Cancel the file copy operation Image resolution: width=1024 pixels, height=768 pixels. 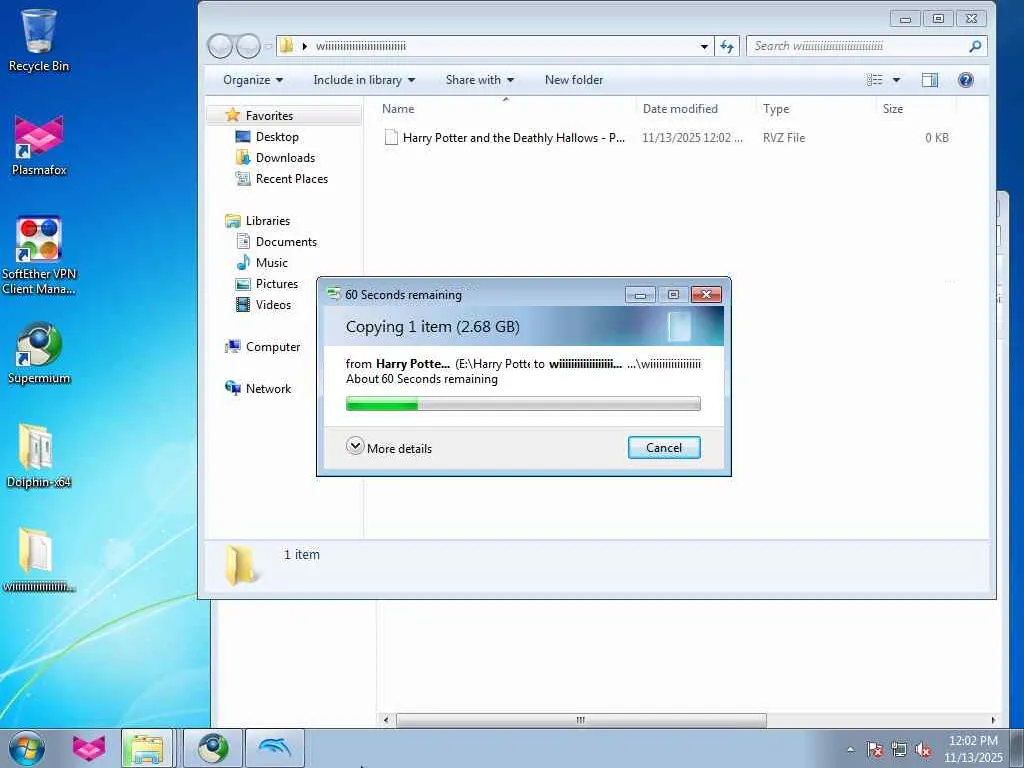(664, 447)
